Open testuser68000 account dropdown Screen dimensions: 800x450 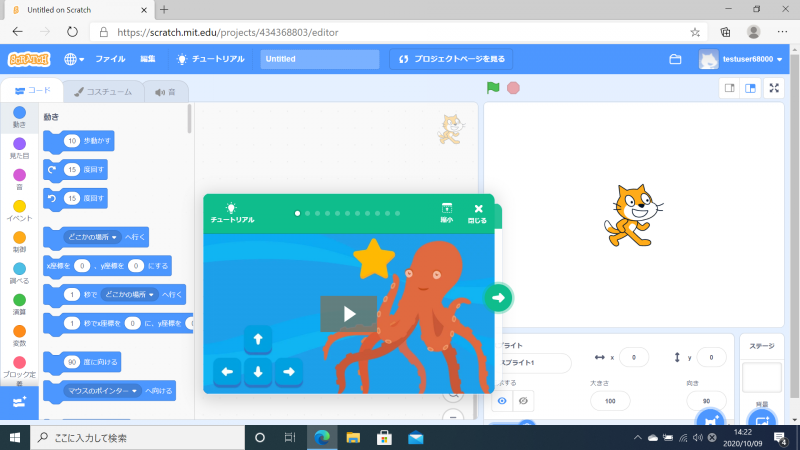(741, 59)
